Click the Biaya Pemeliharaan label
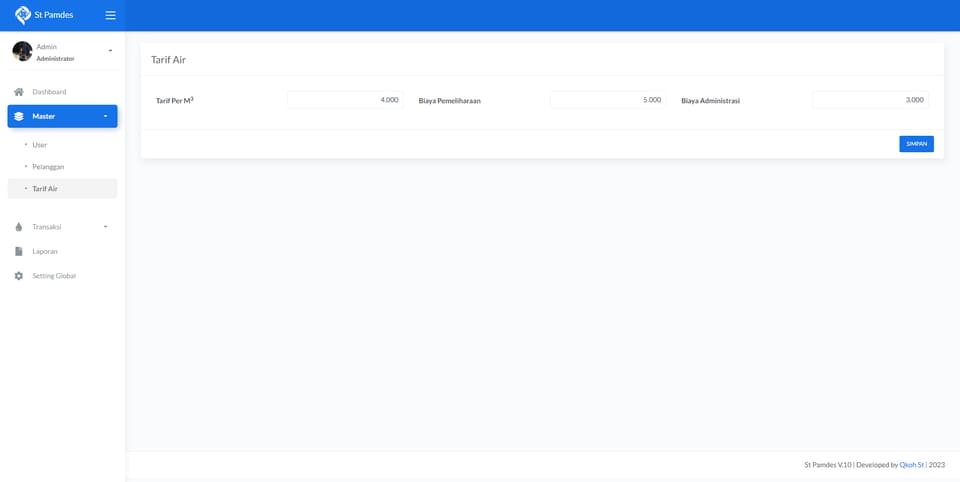 click(449, 100)
